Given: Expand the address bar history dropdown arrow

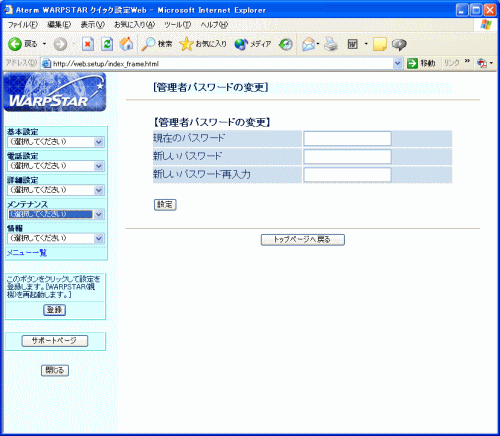Looking at the screenshot, I should [x=397, y=63].
